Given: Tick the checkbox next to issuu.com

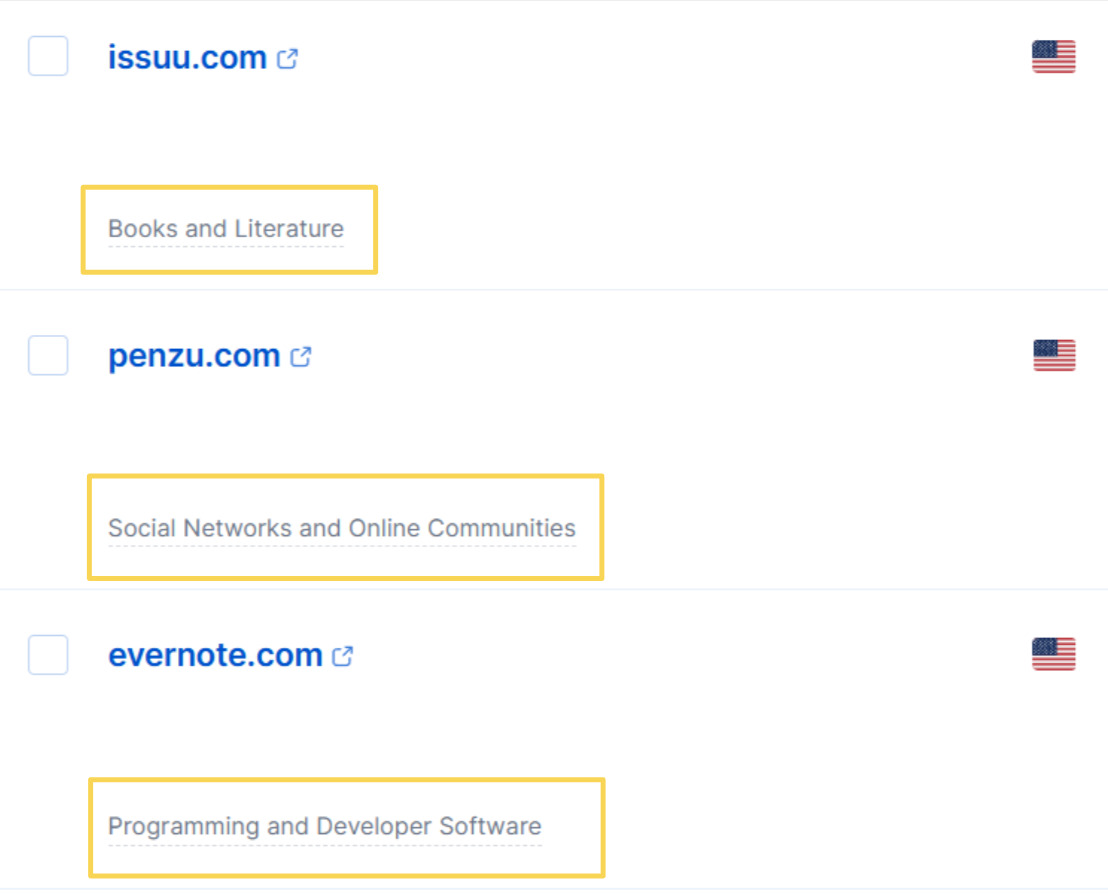Looking at the screenshot, I should point(48,56).
